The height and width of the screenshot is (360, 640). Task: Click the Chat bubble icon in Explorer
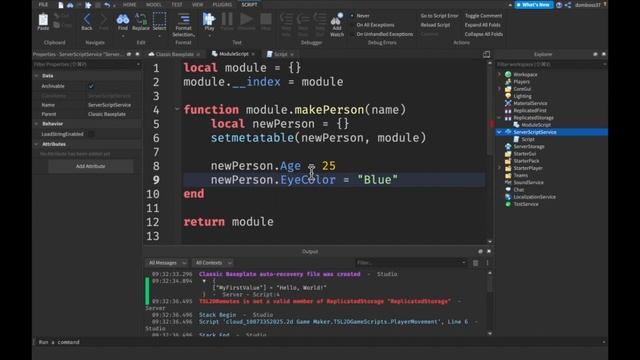508,189
